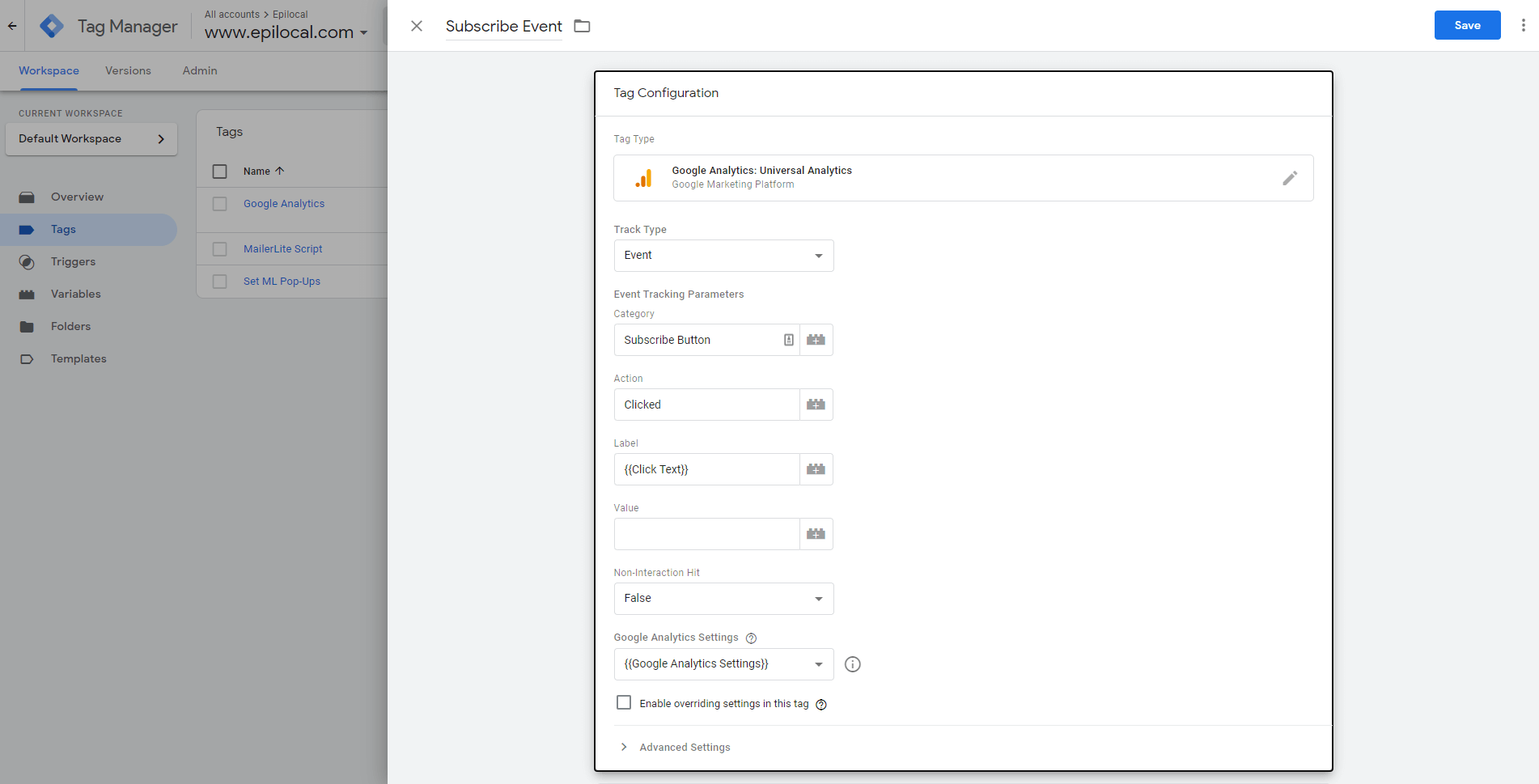
Task: Open the Non-Interaction Hit dropdown
Action: tap(723, 599)
